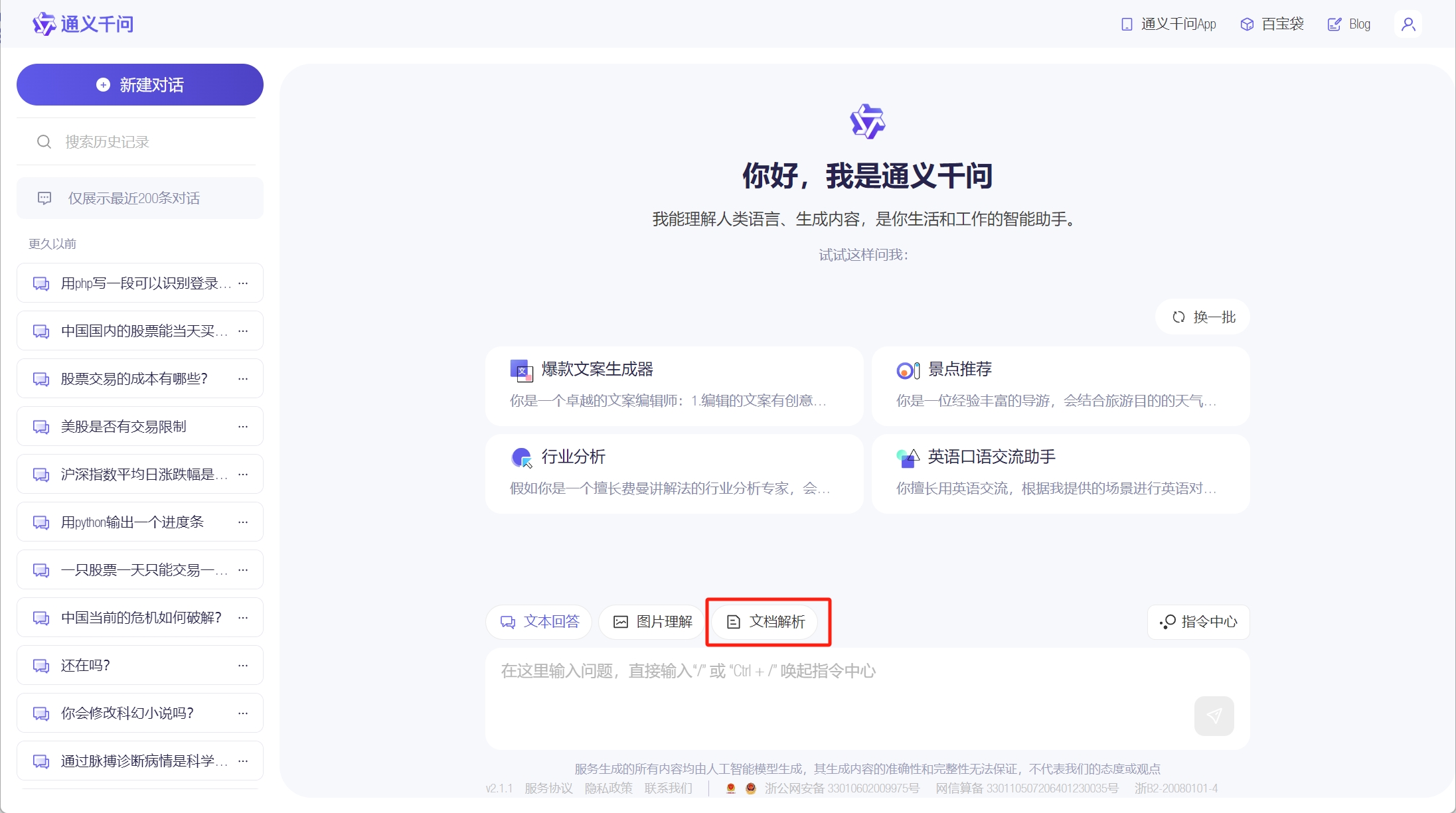The image size is (1456, 813).
Task: Open chat 用php写一段可以识别登录
Action: click(x=140, y=283)
